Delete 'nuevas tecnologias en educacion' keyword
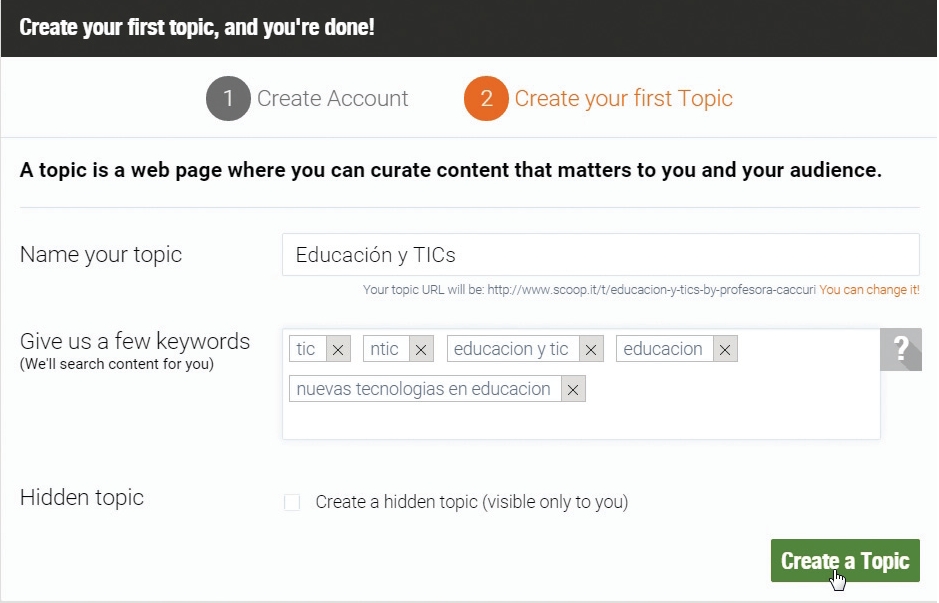Image resolution: width=939 pixels, height=603 pixels. [573, 389]
